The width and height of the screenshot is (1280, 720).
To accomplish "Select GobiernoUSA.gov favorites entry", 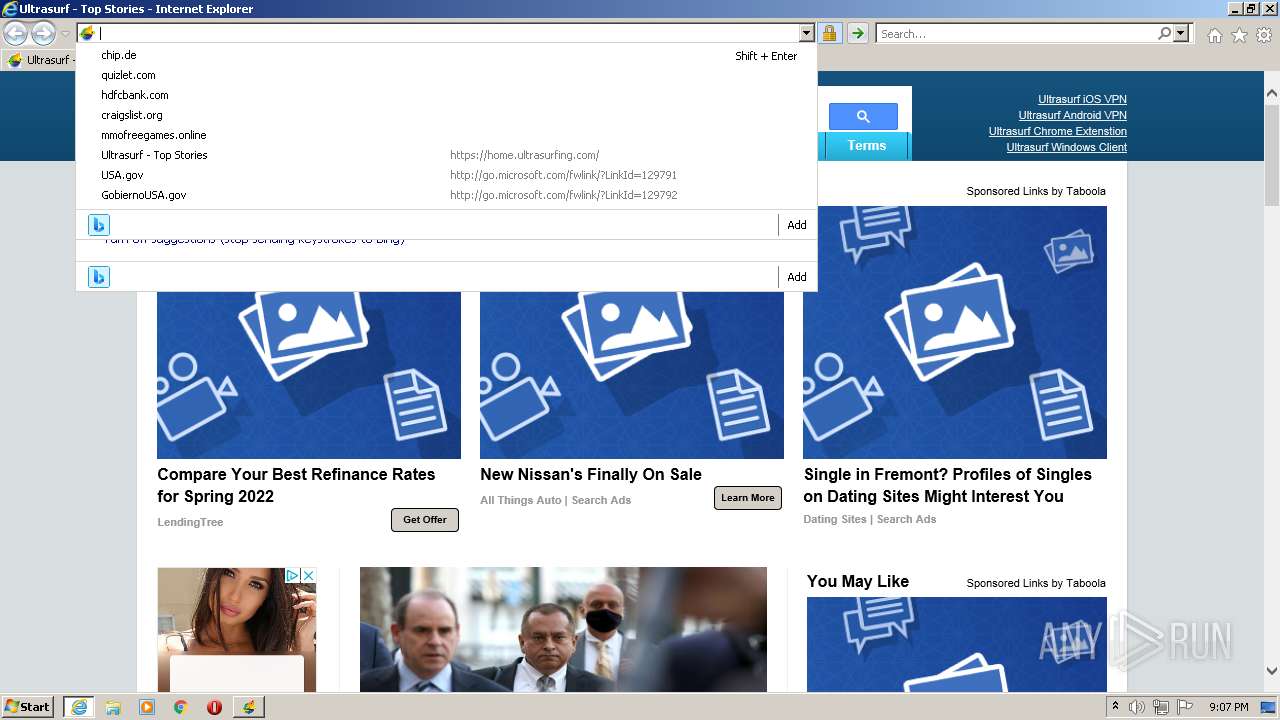I will (x=446, y=195).
